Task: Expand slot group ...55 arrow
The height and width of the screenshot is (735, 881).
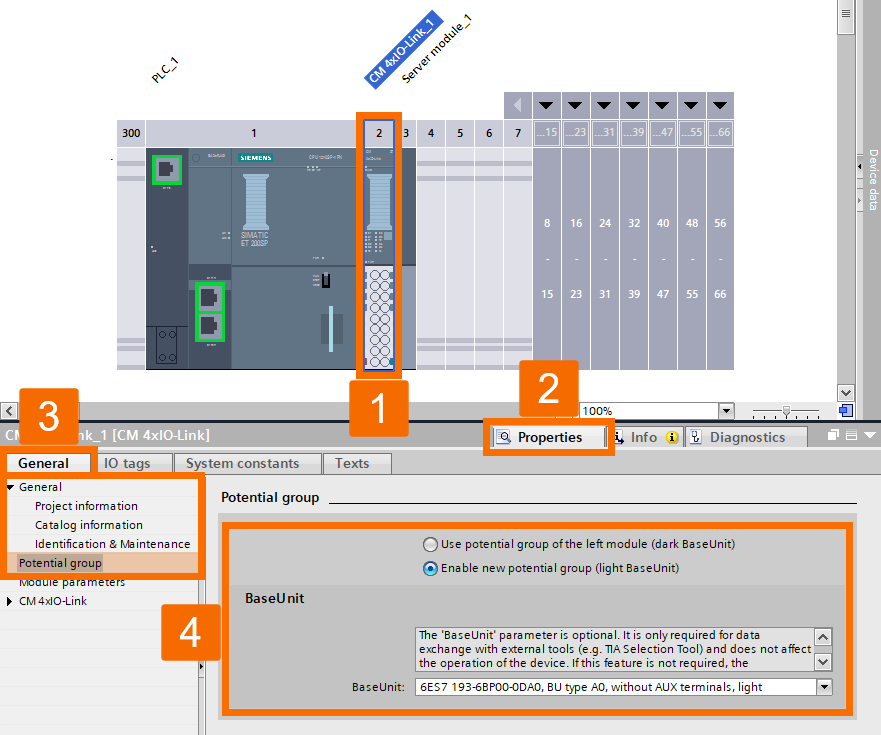Action: [x=692, y=106]
